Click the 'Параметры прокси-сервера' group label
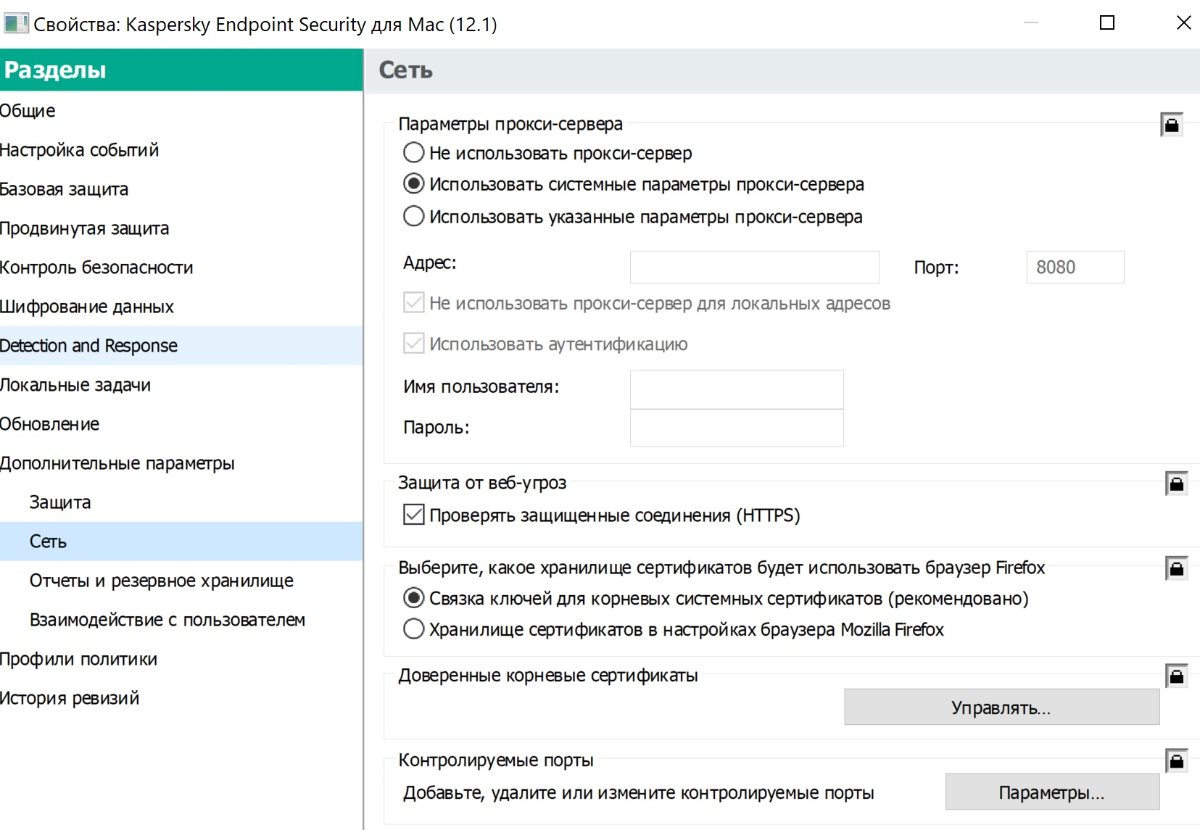The height and width of the screenshot is (830, 1200). click(510, 124)
